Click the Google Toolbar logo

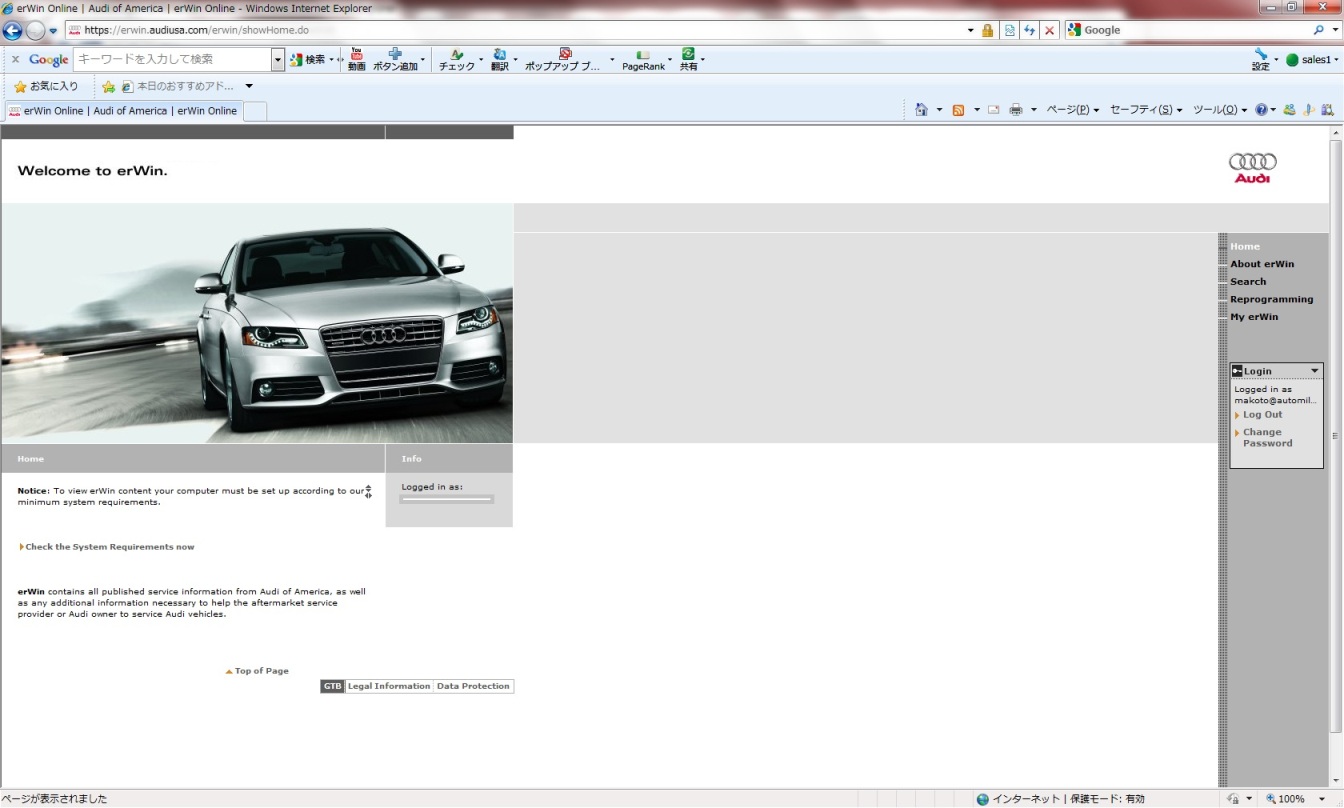[x=48, y=60]
